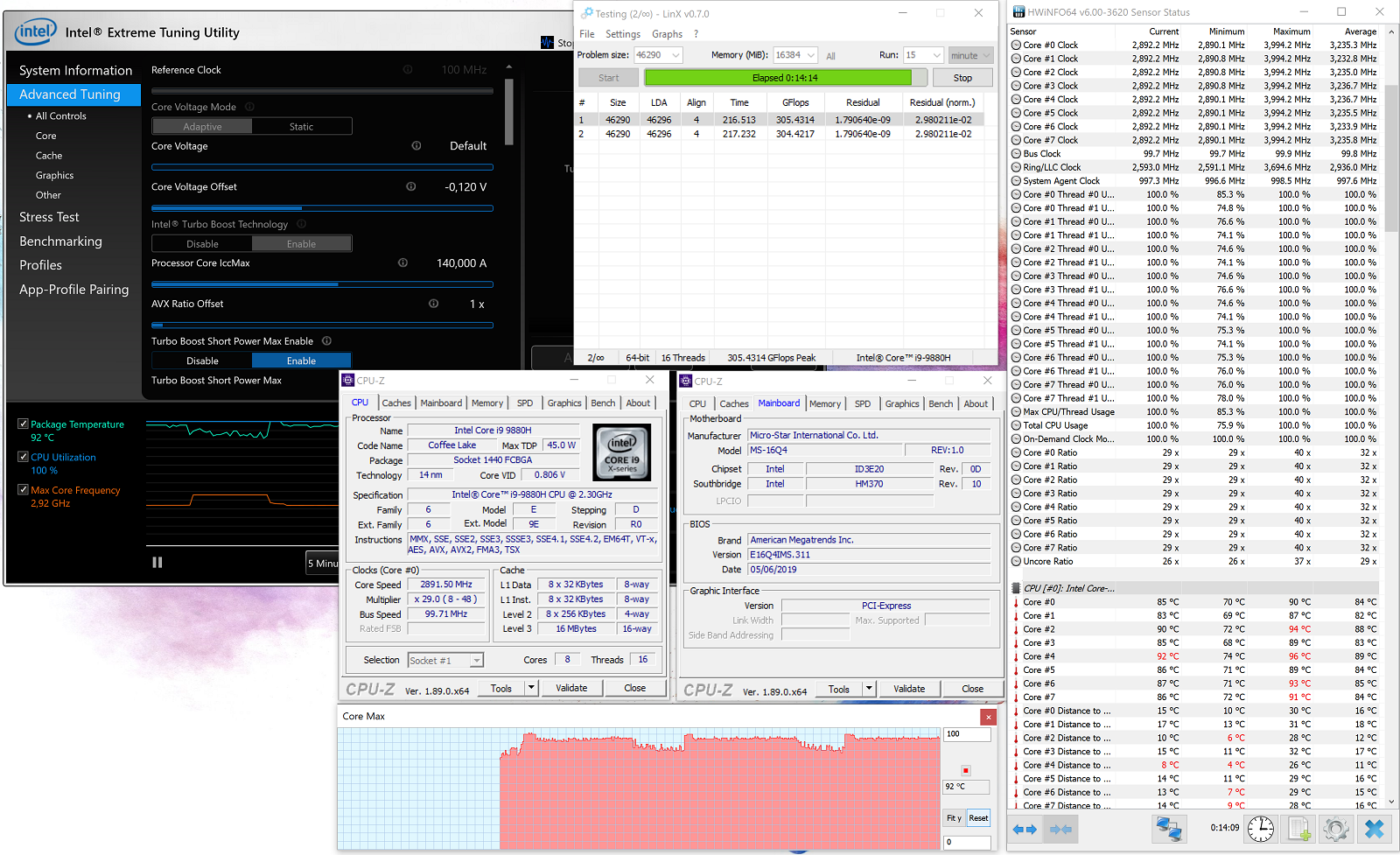The image size is (1400, 855).
Task: Open the network remote monitoring icon in HWiNFO
Action: [1168, 828]
